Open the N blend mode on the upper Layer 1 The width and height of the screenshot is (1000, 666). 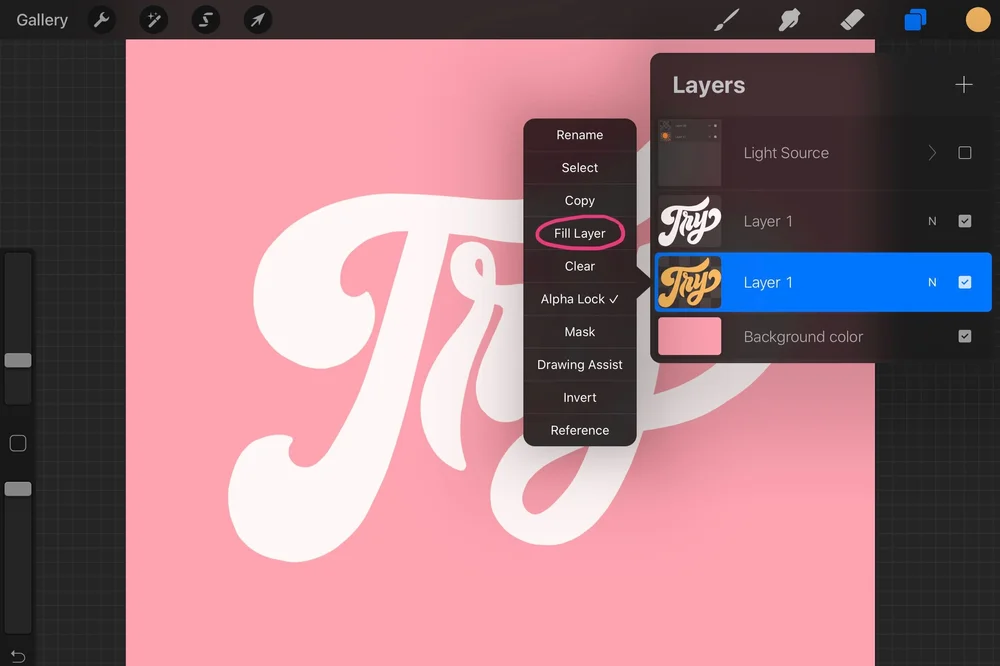point(932,221)
